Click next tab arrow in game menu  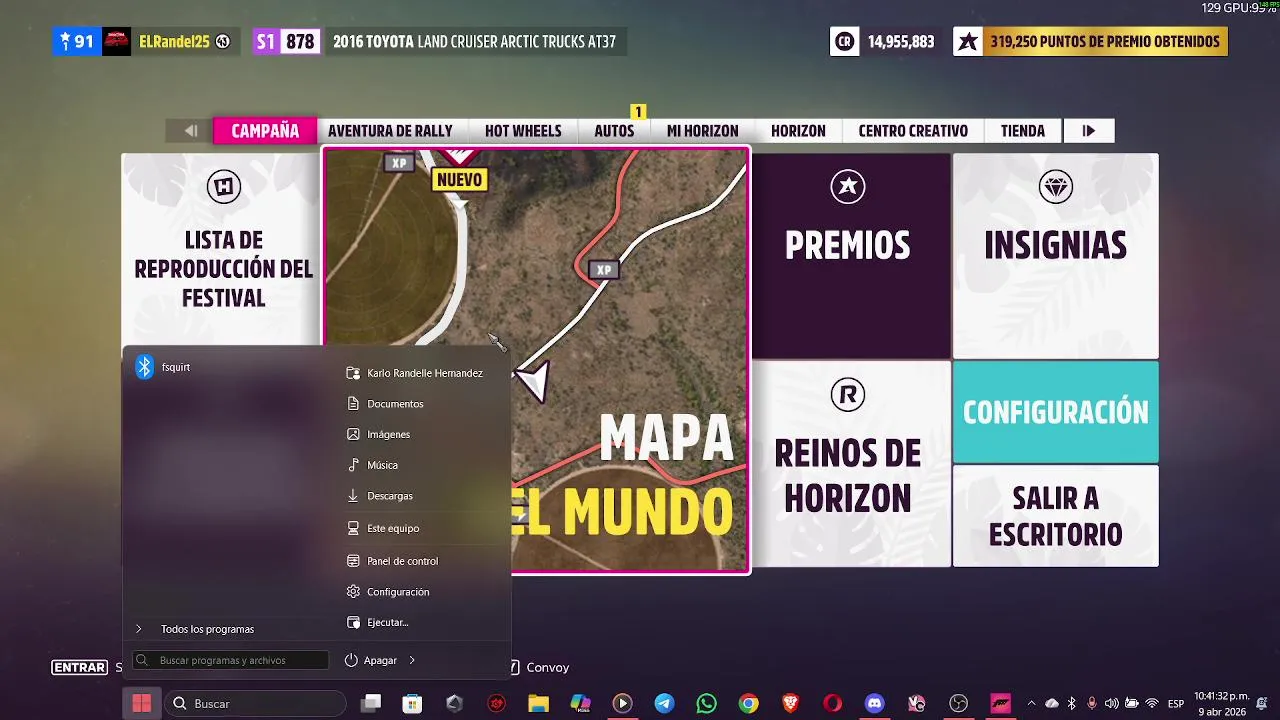[1089, 131]
